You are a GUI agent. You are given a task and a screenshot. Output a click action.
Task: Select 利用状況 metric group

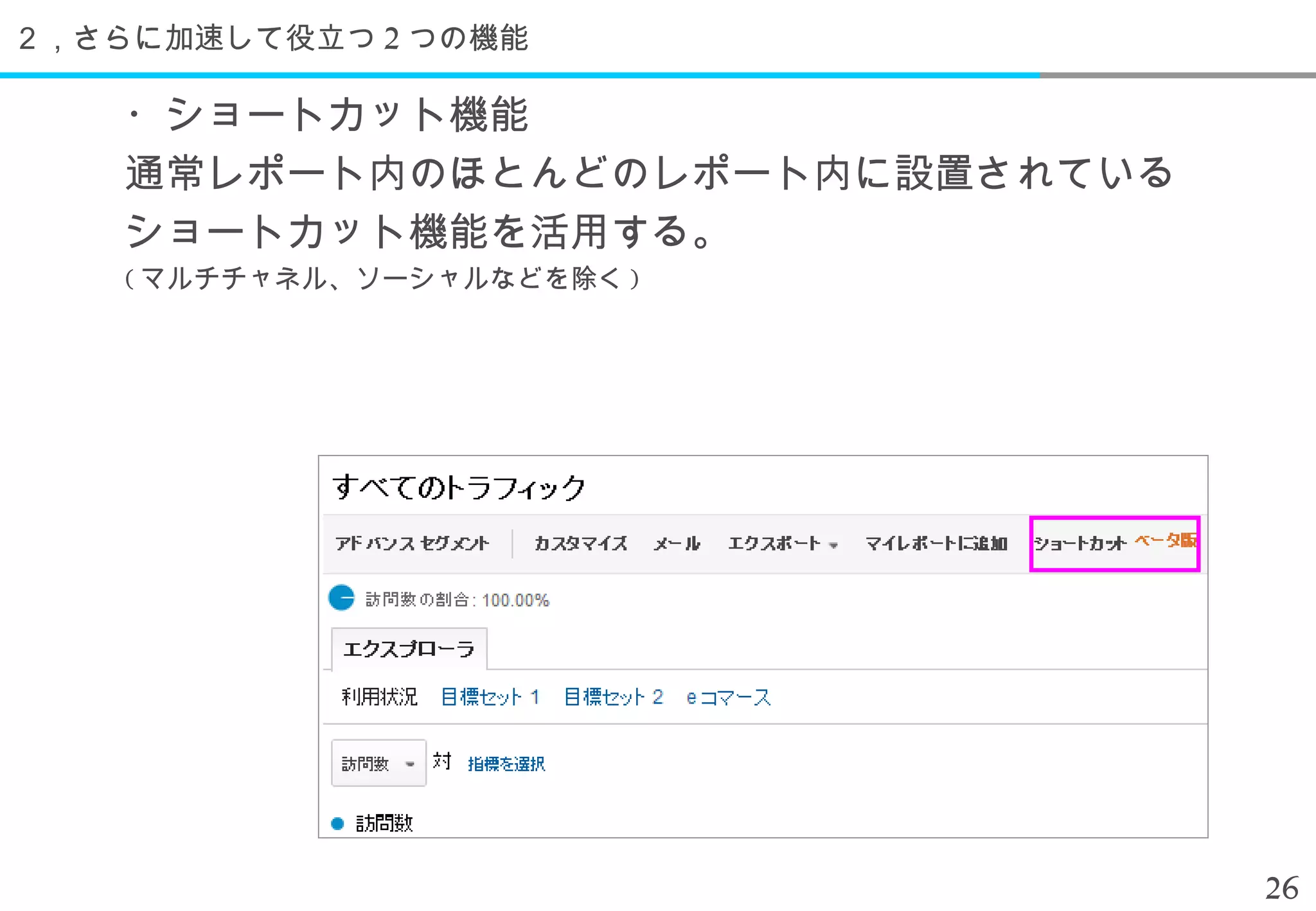379,696
